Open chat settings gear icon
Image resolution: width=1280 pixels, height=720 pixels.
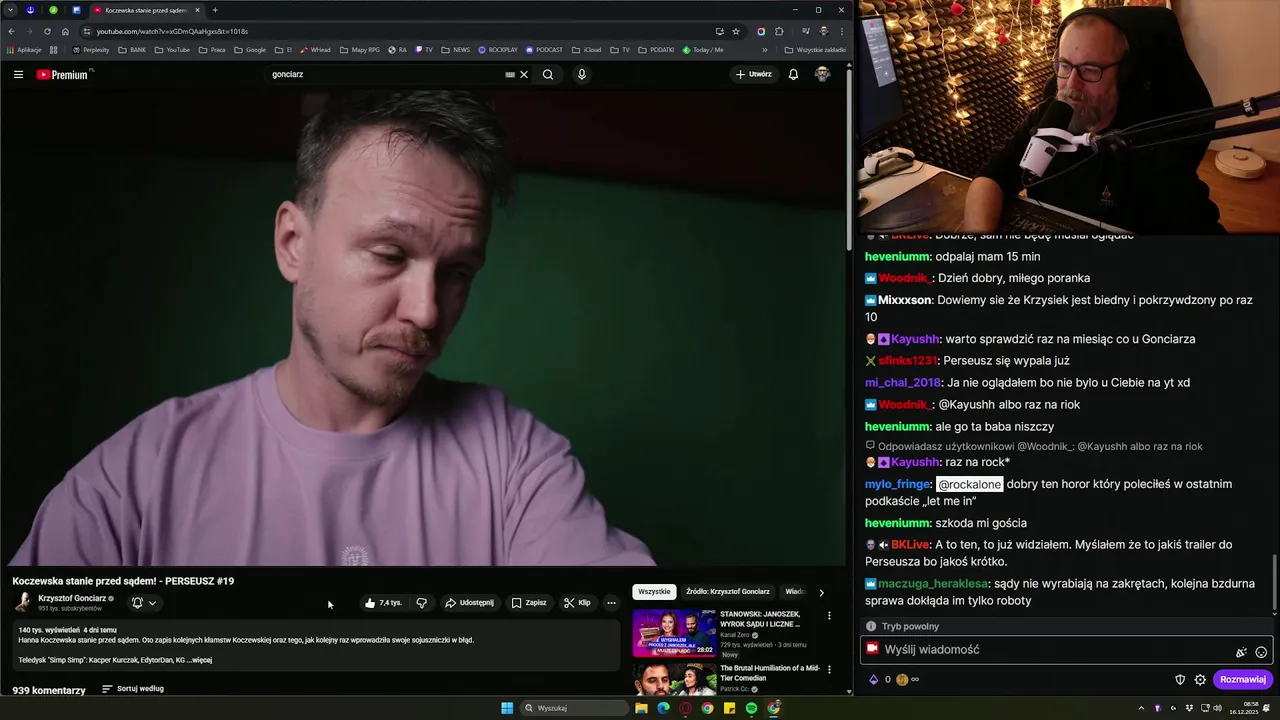[x=1200, y=680]
